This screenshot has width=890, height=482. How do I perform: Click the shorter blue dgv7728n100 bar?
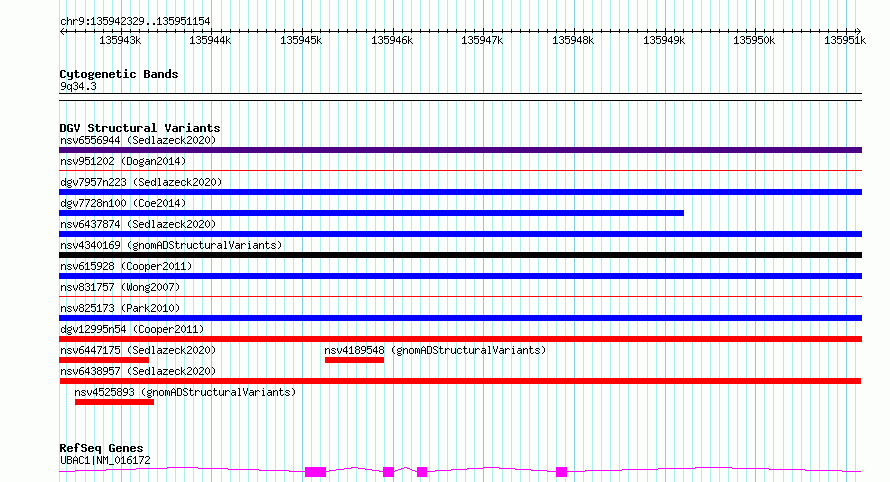click(x=371, y=213)
